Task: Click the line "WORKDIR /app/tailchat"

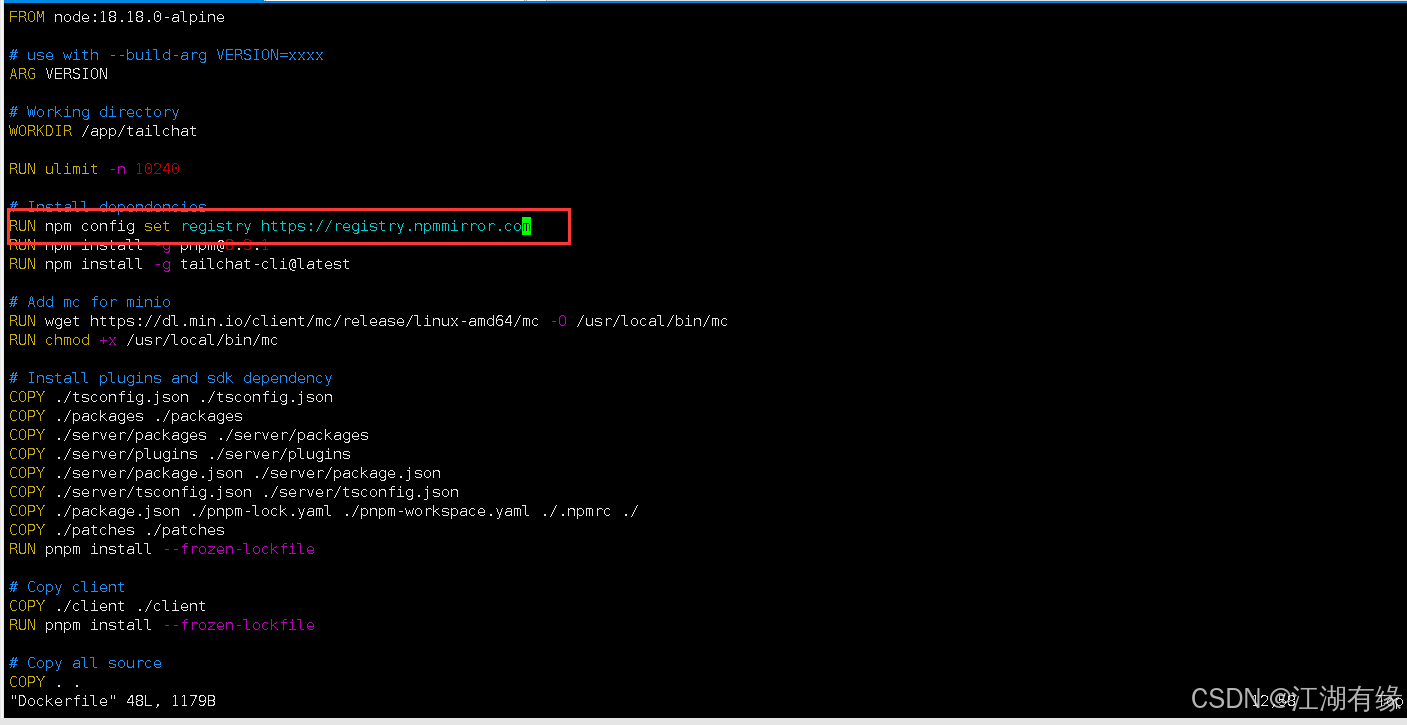Action: click(103, 131)
